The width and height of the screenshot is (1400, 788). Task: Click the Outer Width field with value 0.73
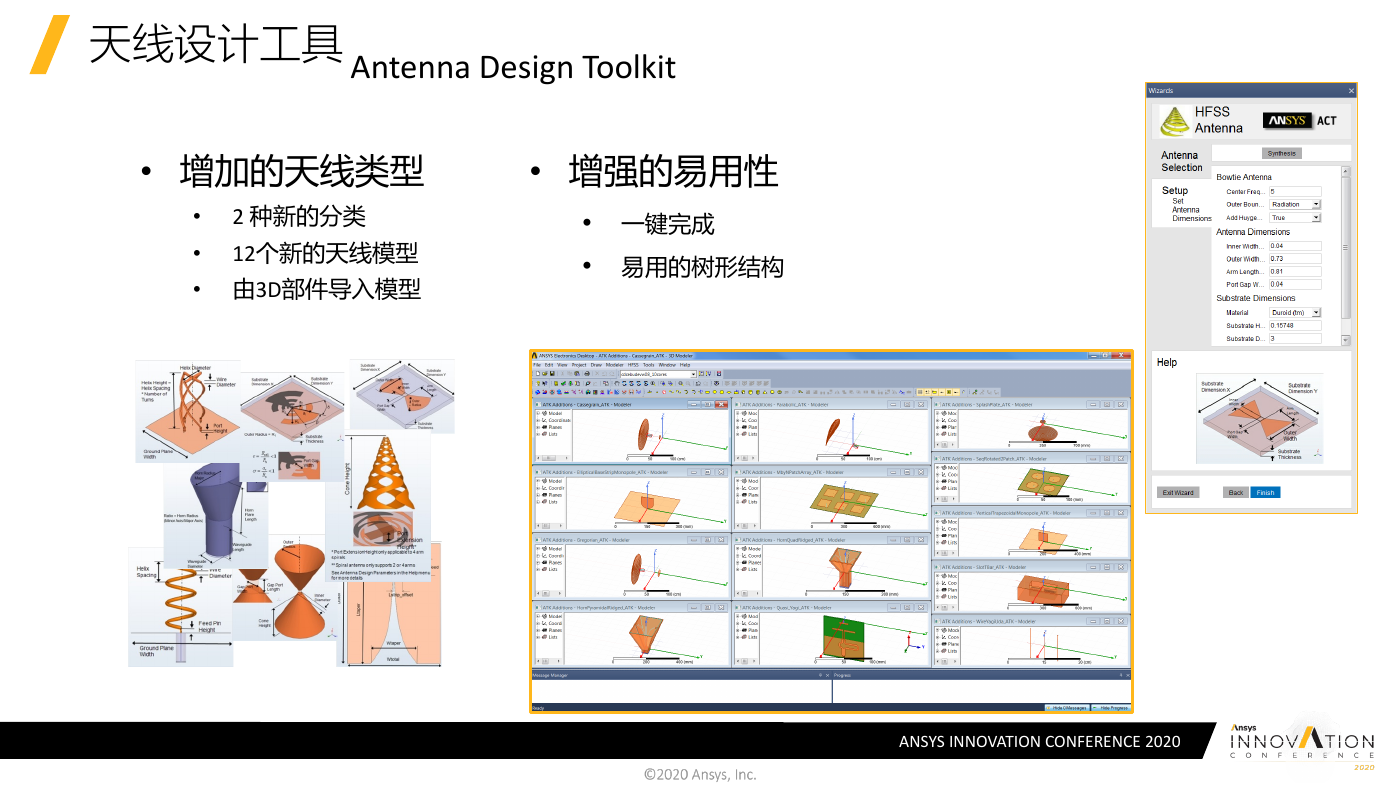tap(1295, 259)
